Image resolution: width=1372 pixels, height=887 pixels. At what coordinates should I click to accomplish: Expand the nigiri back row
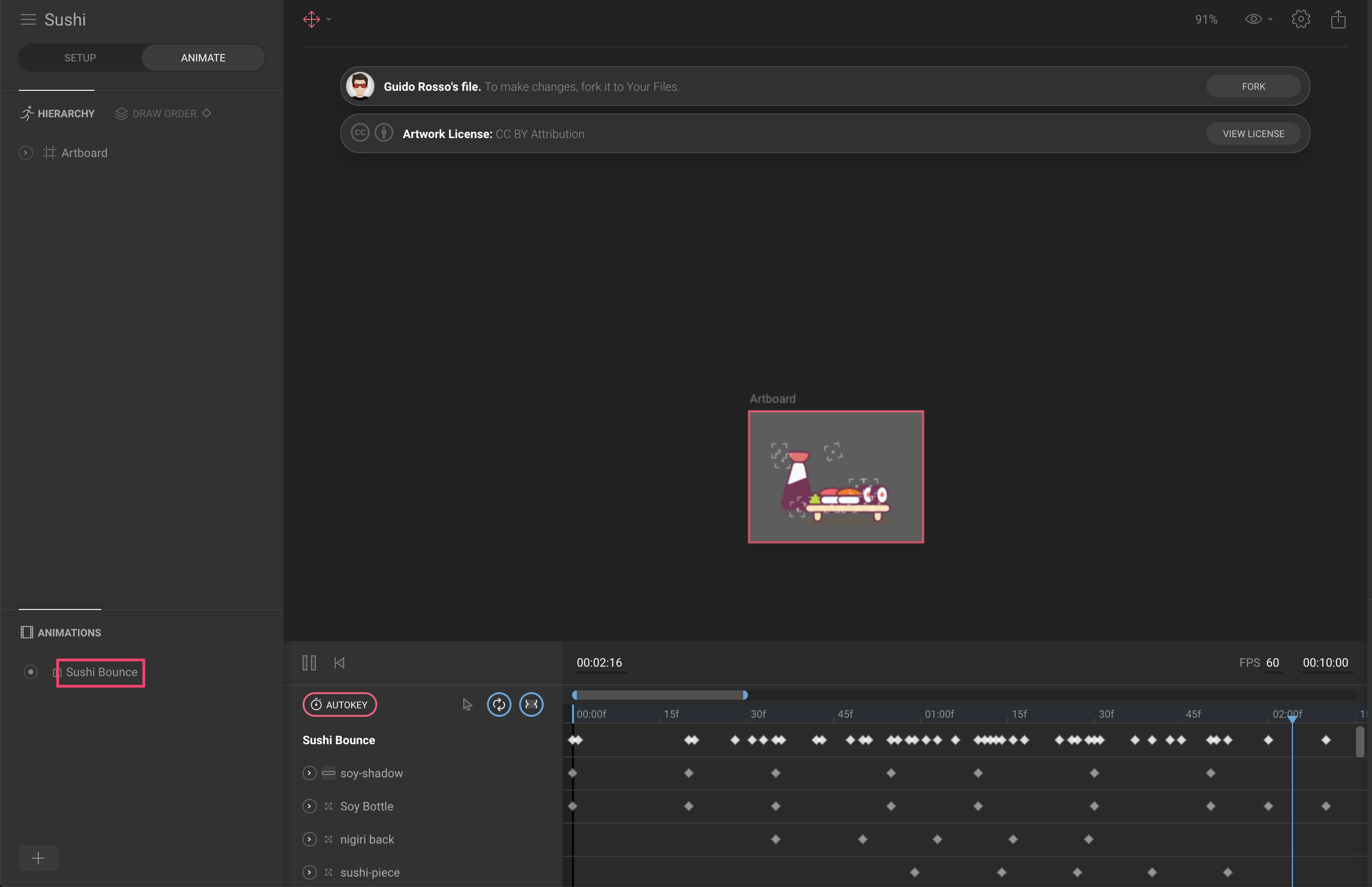[x=309, y=839]
